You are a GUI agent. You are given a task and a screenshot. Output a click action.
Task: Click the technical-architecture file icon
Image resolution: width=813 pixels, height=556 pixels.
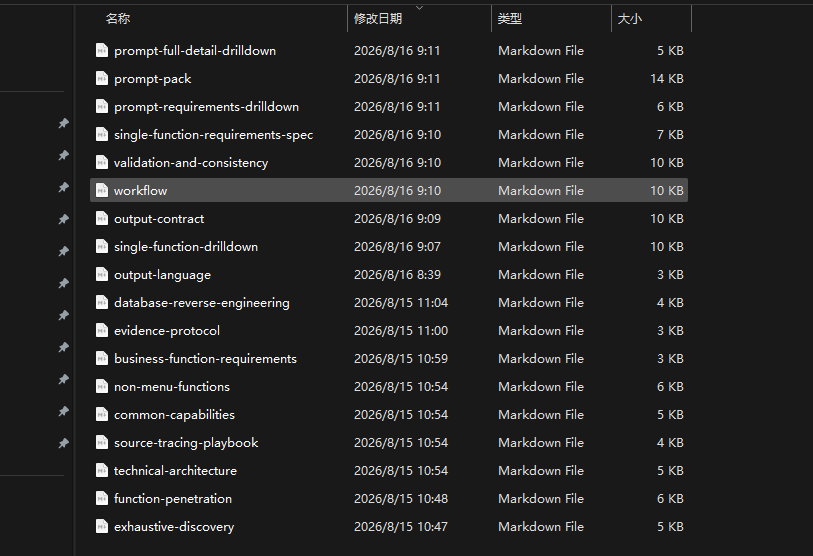102,470
